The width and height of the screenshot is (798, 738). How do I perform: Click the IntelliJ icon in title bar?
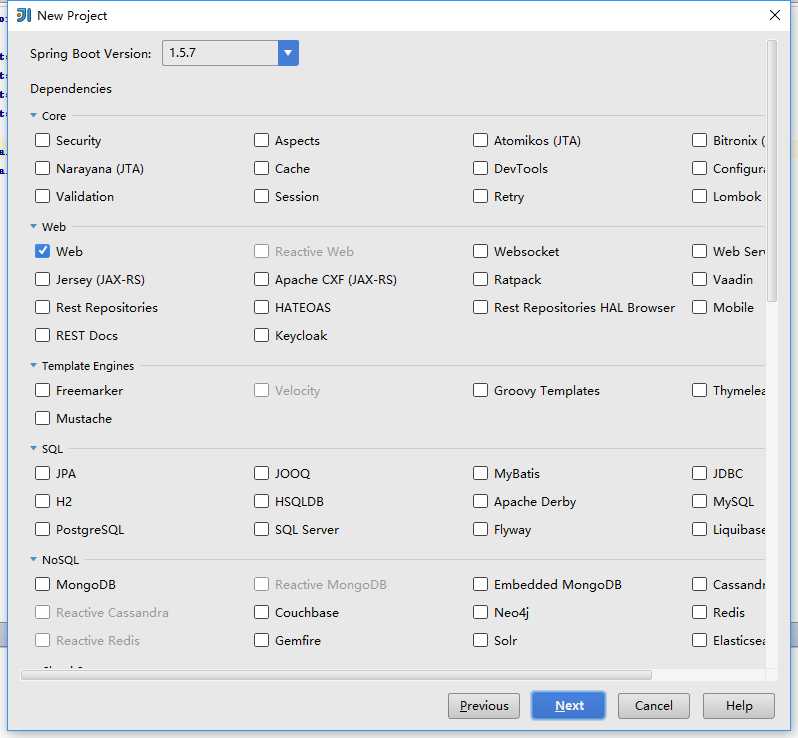pyautogui.click(x=23, y=15)
